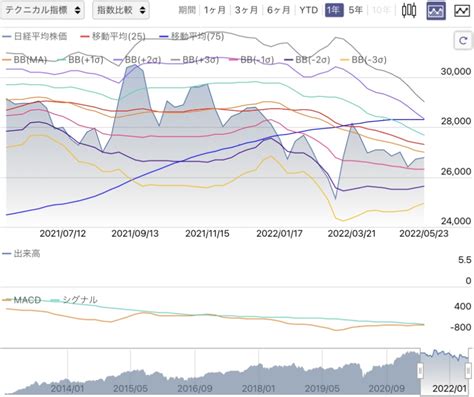474x397 pixels.
Task: Toggle the 日経平均株価 series legend
Action: pos(35,36)
